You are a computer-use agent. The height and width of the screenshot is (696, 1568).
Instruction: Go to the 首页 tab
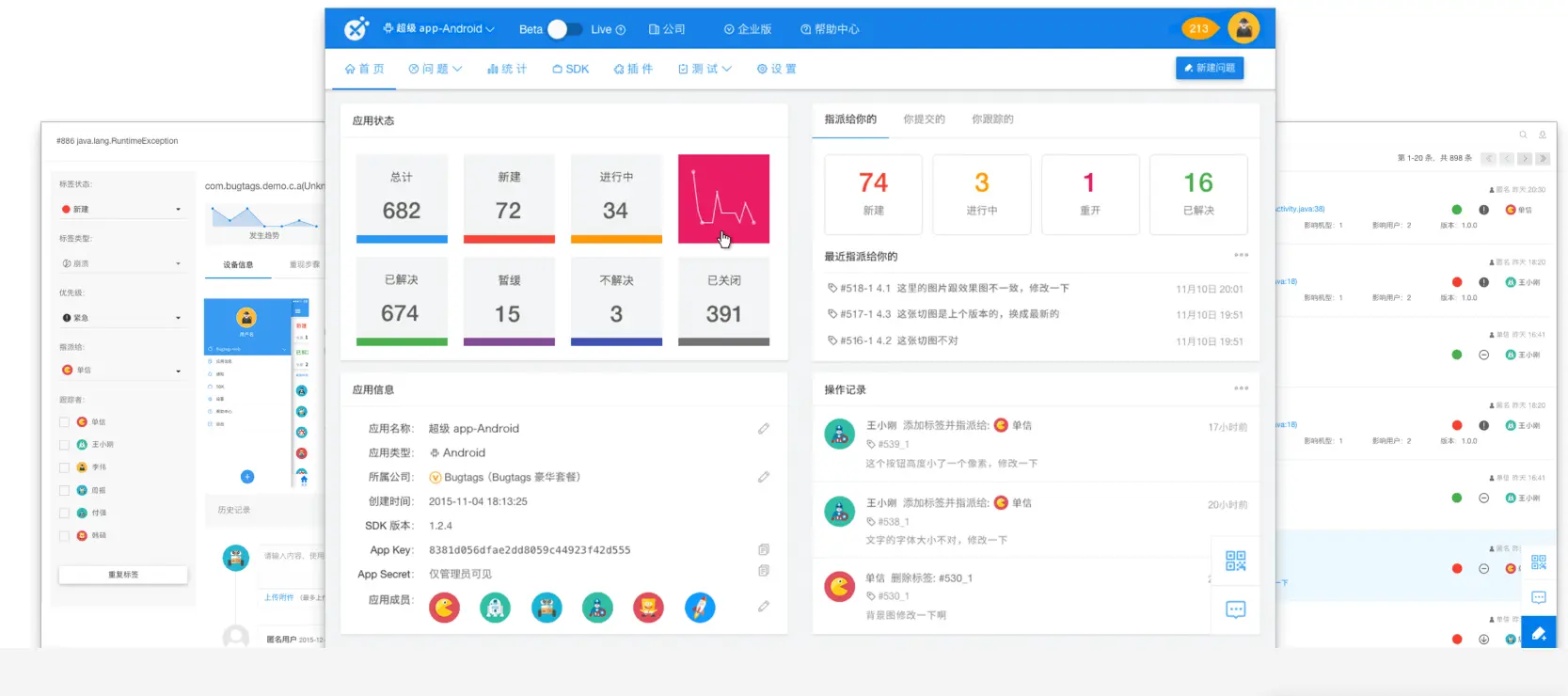point(365,69)
